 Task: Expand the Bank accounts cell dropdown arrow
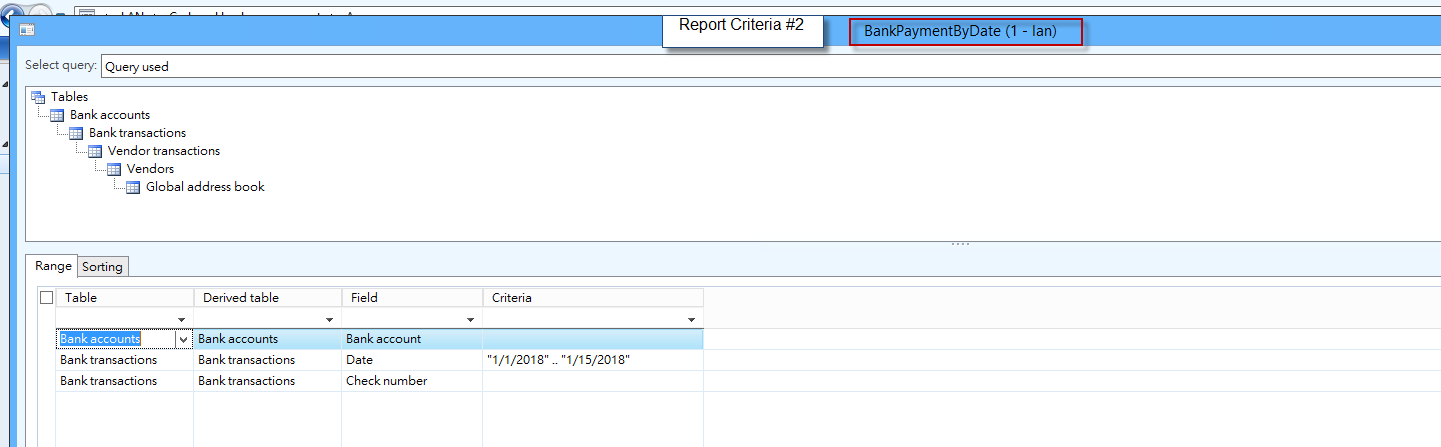(182, 340)
